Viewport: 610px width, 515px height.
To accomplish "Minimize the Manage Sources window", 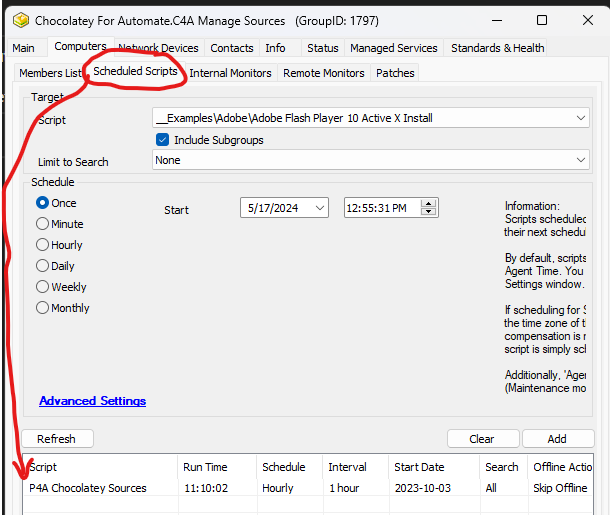I will (x=497, y=20).
